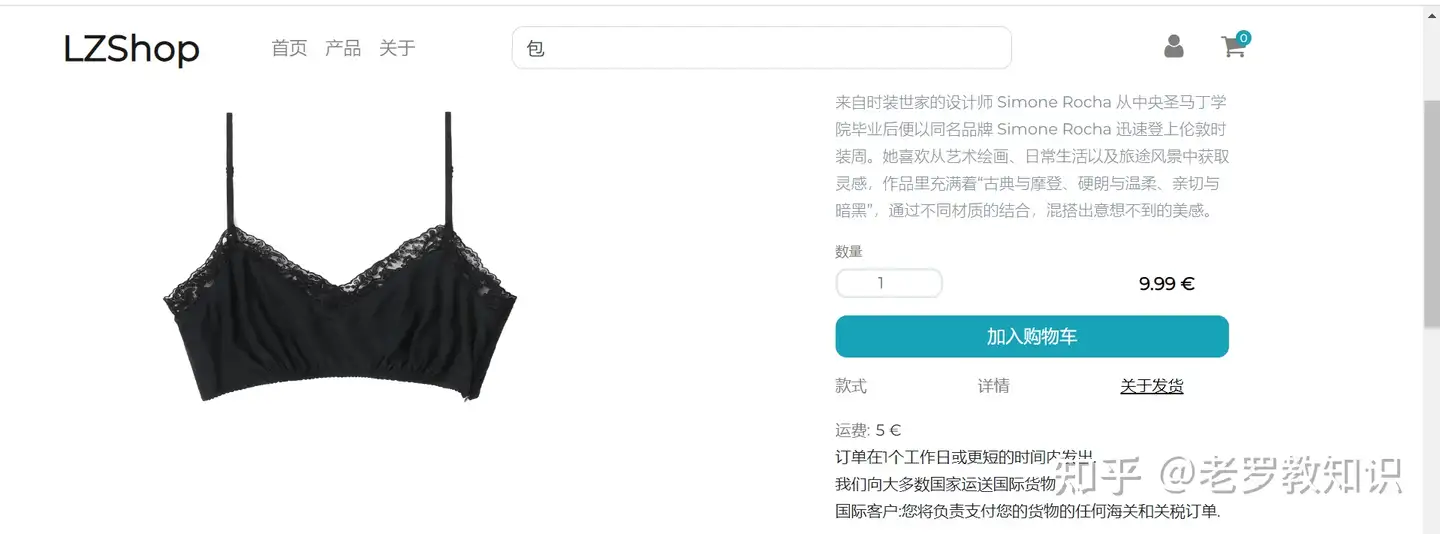Click the cart item count badge

coord(1243,38)
